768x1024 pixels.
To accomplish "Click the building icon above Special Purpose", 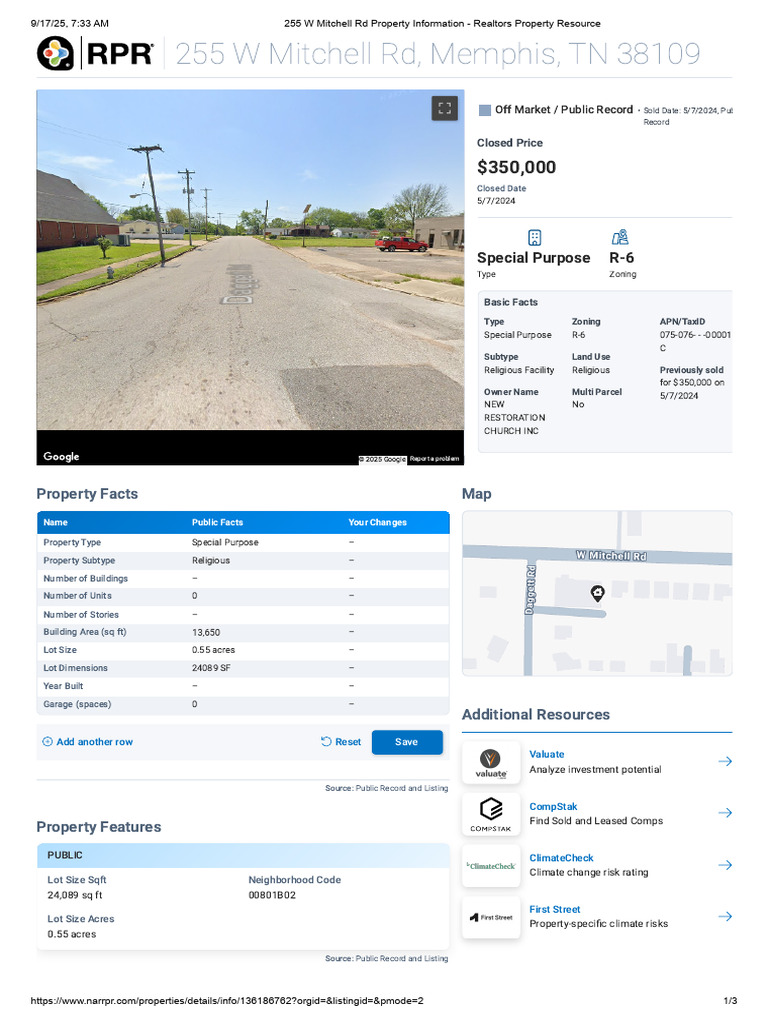I will pos(534,237).
